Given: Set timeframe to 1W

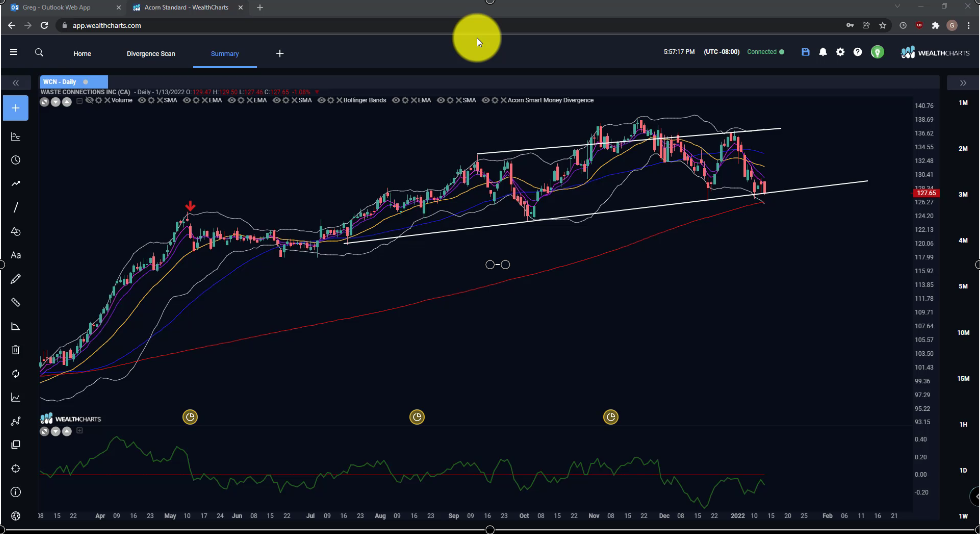Looking at the screenshot, I should [963, 516].
